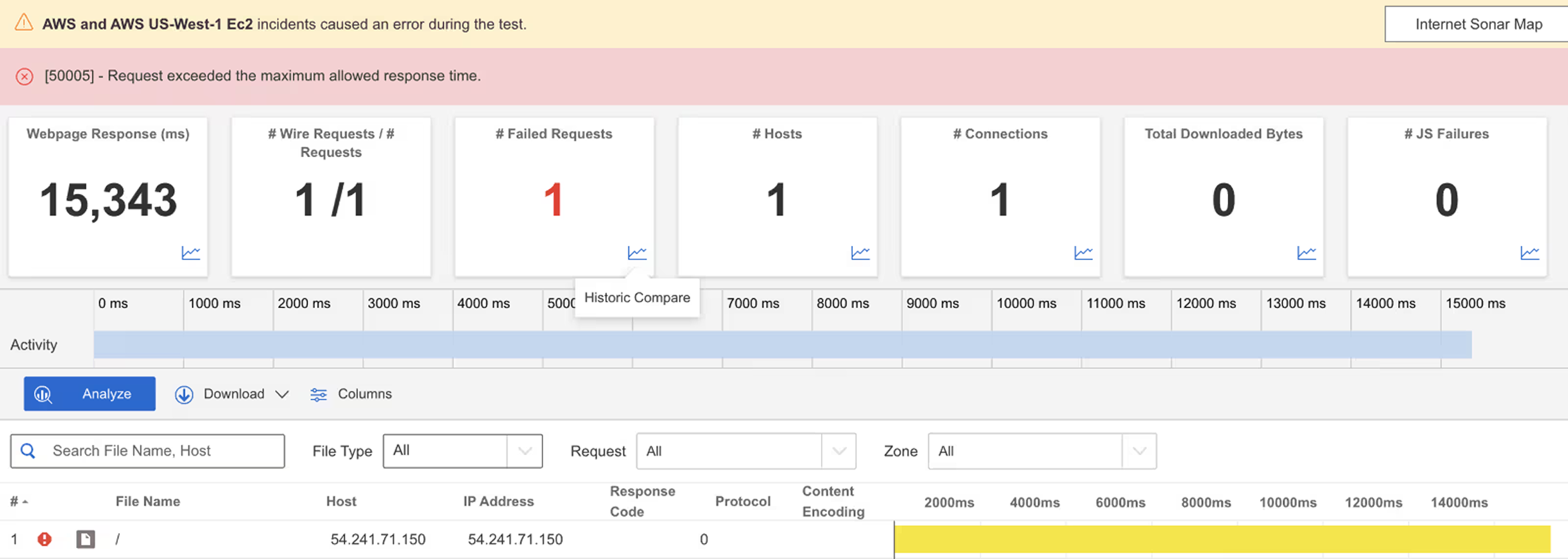
Task: Click the yellow waterfall bar for request 1
Action: [x=1222, y=539]
